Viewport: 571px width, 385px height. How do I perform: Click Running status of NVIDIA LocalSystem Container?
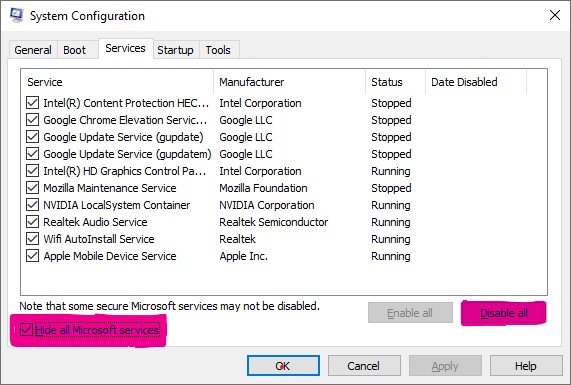391,205
